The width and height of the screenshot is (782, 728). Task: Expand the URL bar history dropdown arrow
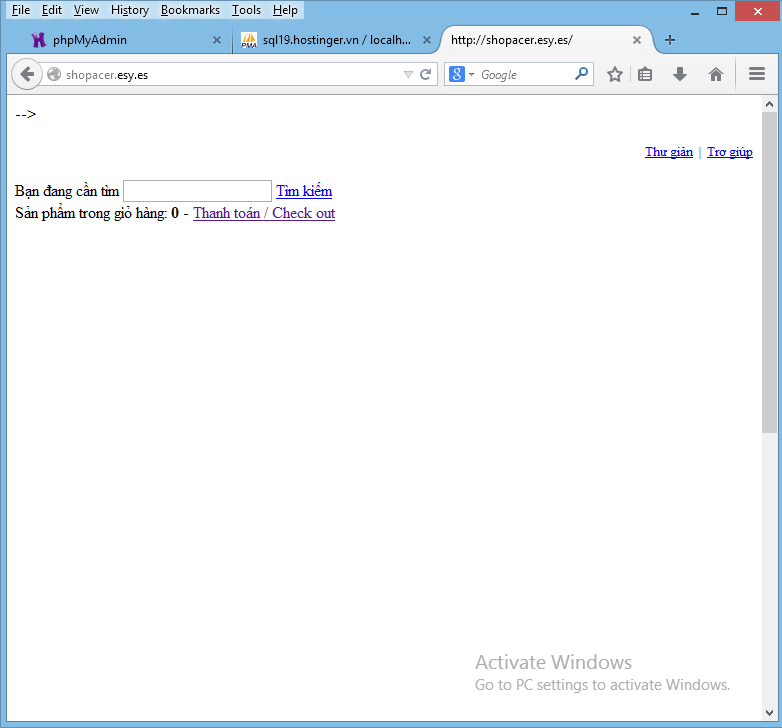(408, 74)
